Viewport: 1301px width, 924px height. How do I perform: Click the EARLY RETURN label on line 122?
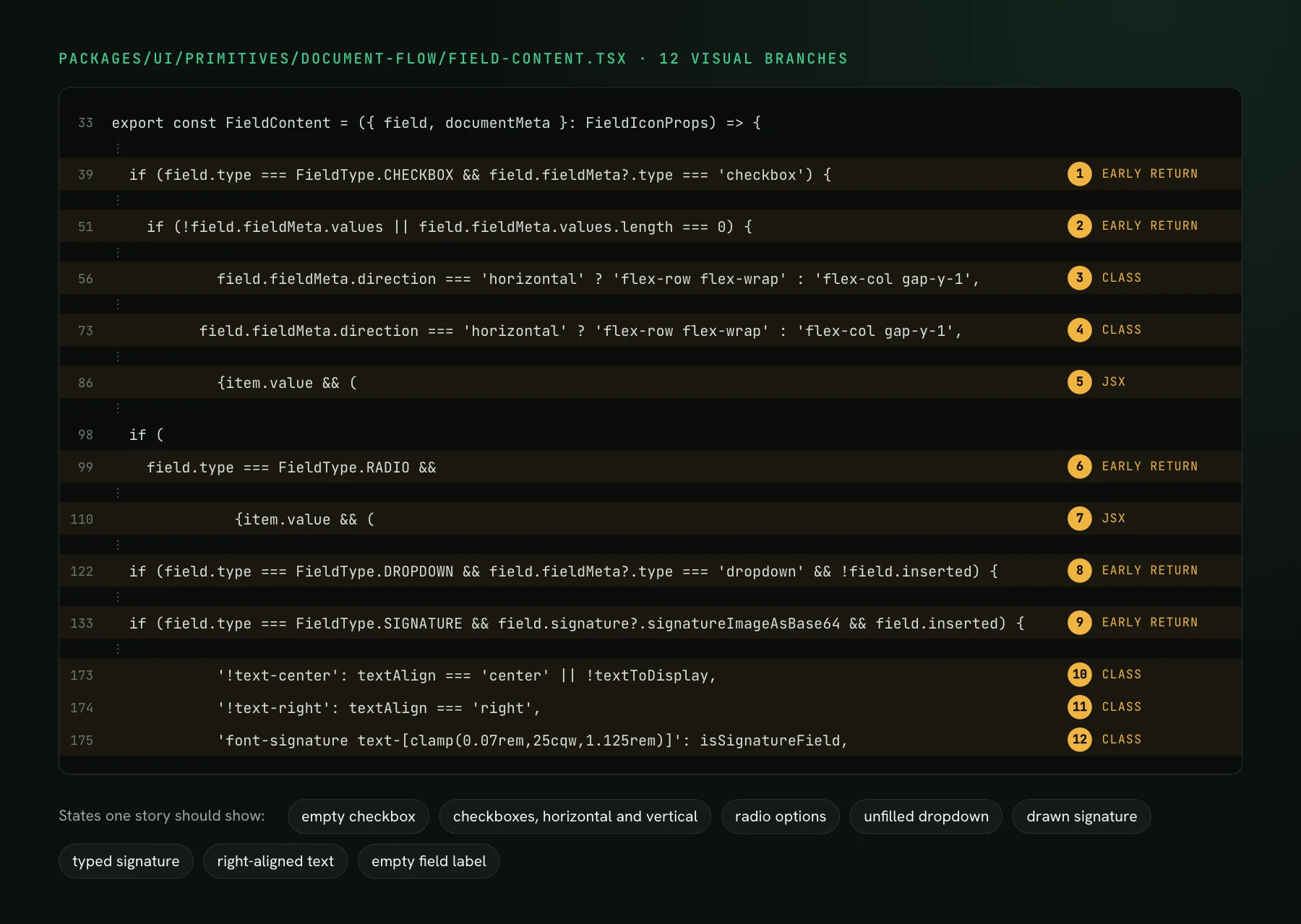(1150, 570)
